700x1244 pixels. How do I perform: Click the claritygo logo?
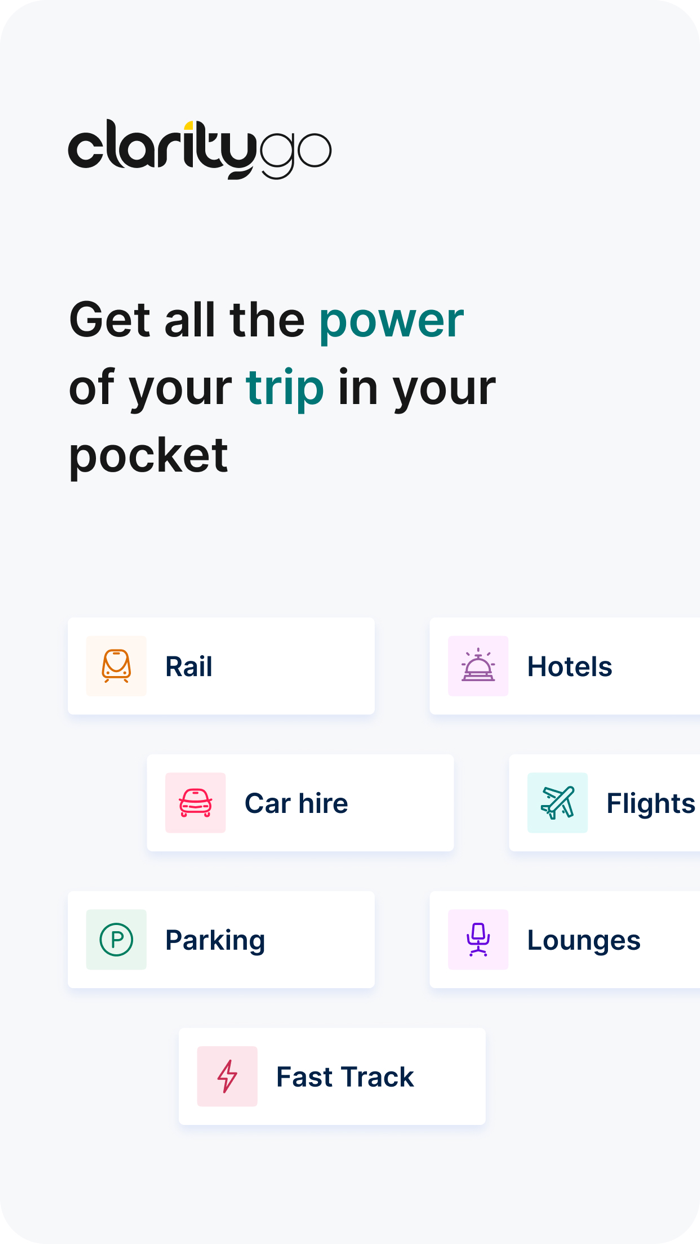[199, 148]
